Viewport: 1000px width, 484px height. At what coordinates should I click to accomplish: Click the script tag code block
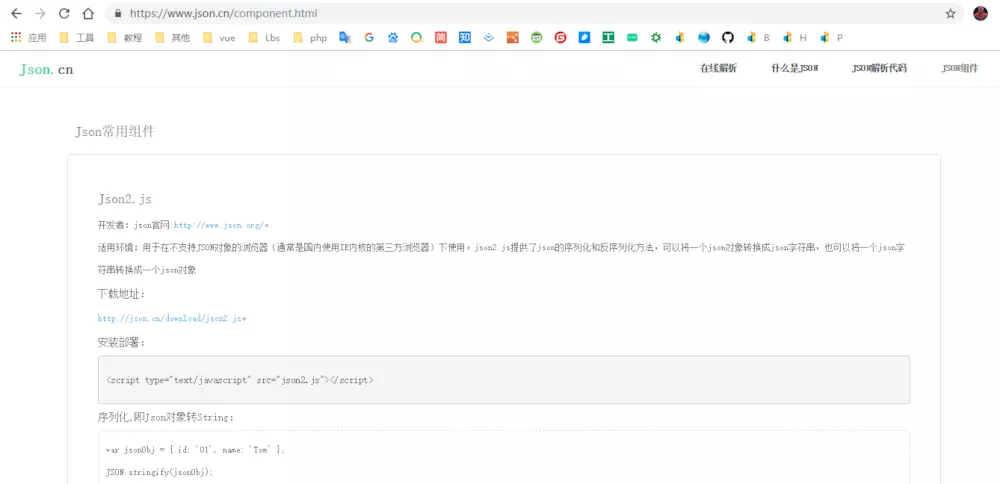pyautogui.click(x=504, y=379)
